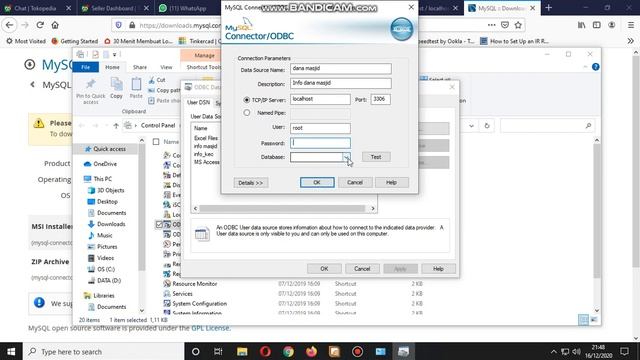Viewport: 640px width, 360px height.
Task: Open the Database dropdown list
Action: pyautogui.click(x=346, y=157)
